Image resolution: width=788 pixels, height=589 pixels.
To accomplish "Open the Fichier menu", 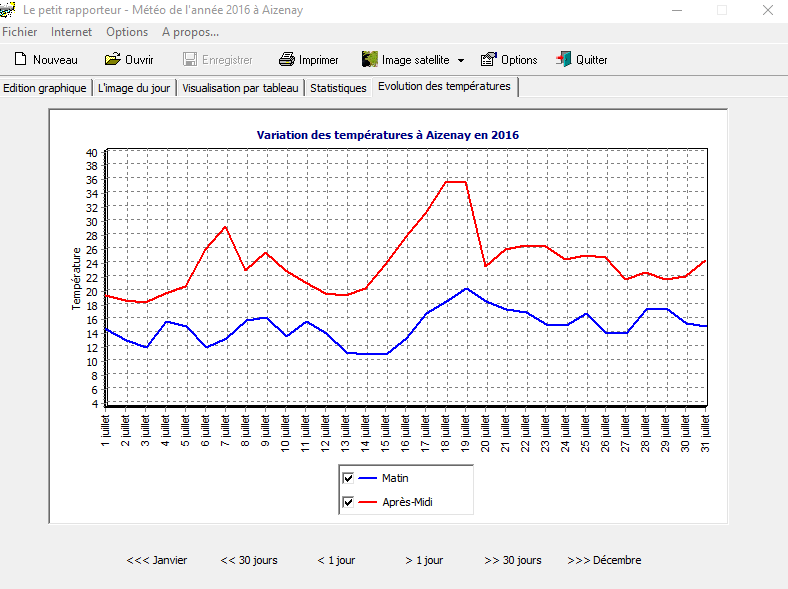I will tap(20, 32).
